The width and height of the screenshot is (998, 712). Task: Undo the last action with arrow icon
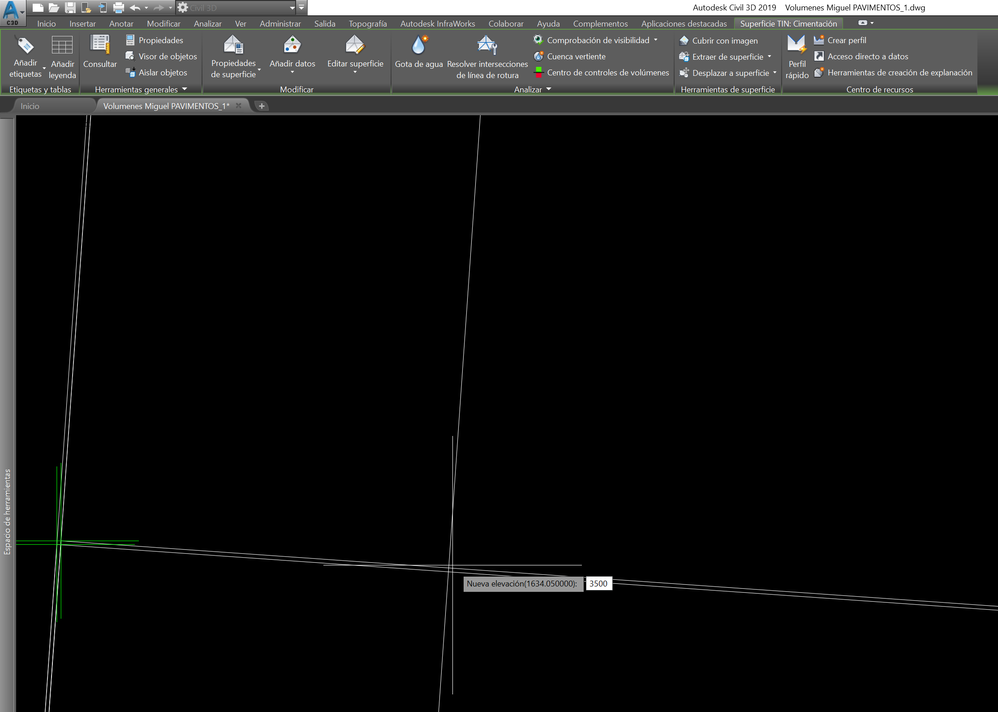[x=135, y=8]
